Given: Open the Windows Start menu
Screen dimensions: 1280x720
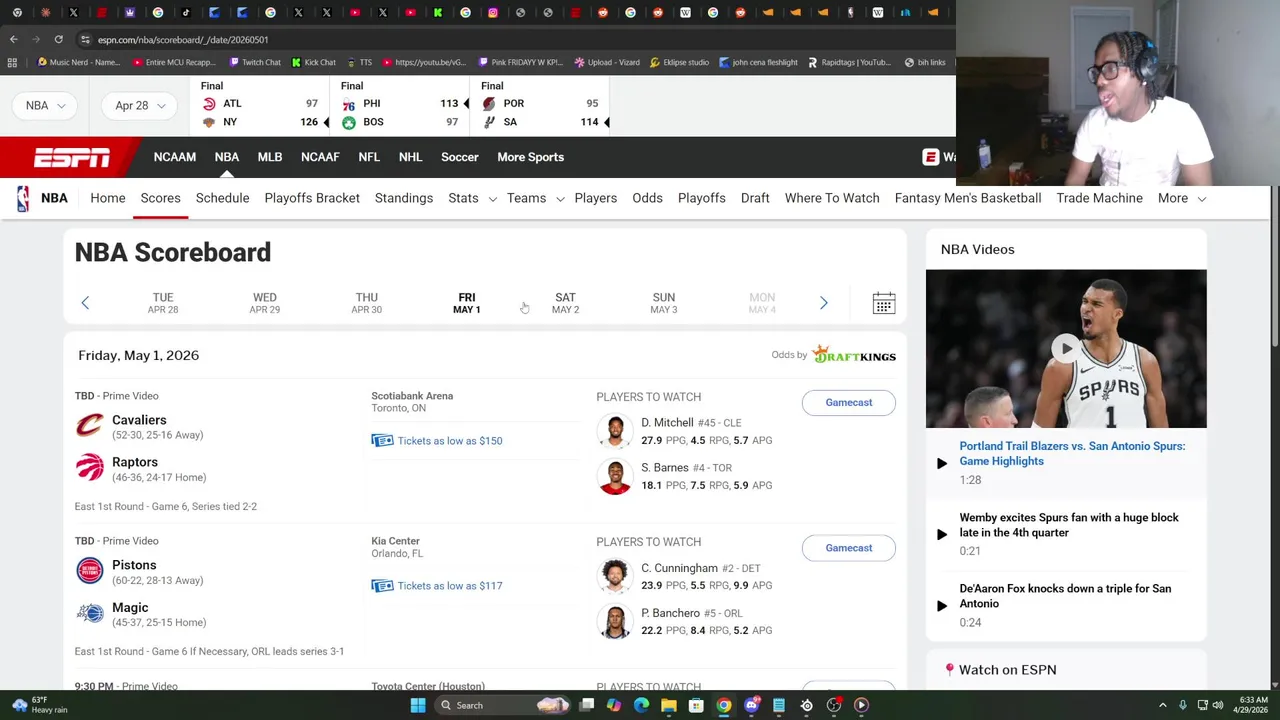Looking at the screenshot, I should 418,705.
